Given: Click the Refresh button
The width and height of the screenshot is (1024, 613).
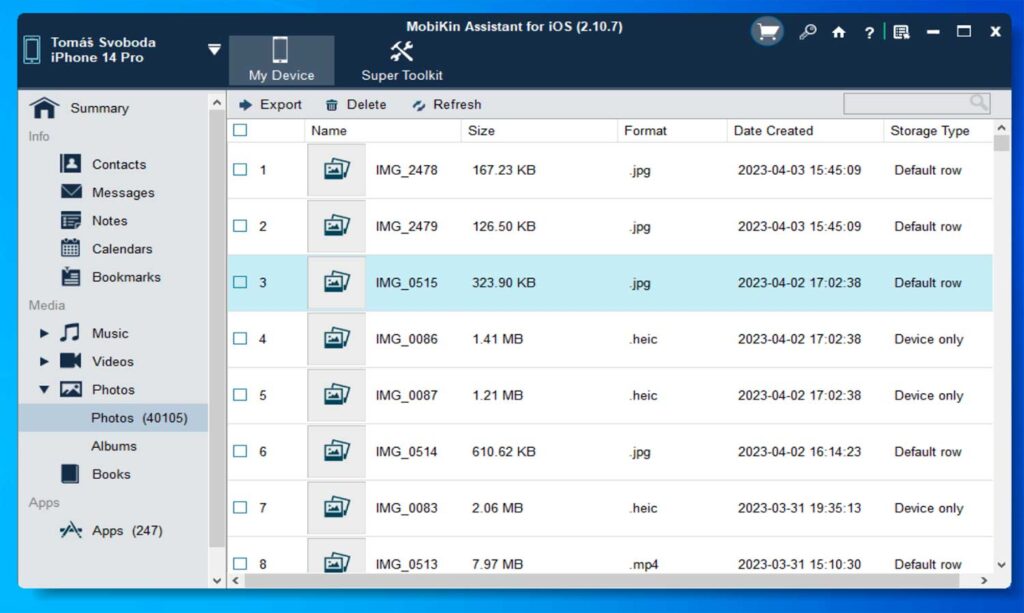Looking at the screenshot, I should 447,104.
